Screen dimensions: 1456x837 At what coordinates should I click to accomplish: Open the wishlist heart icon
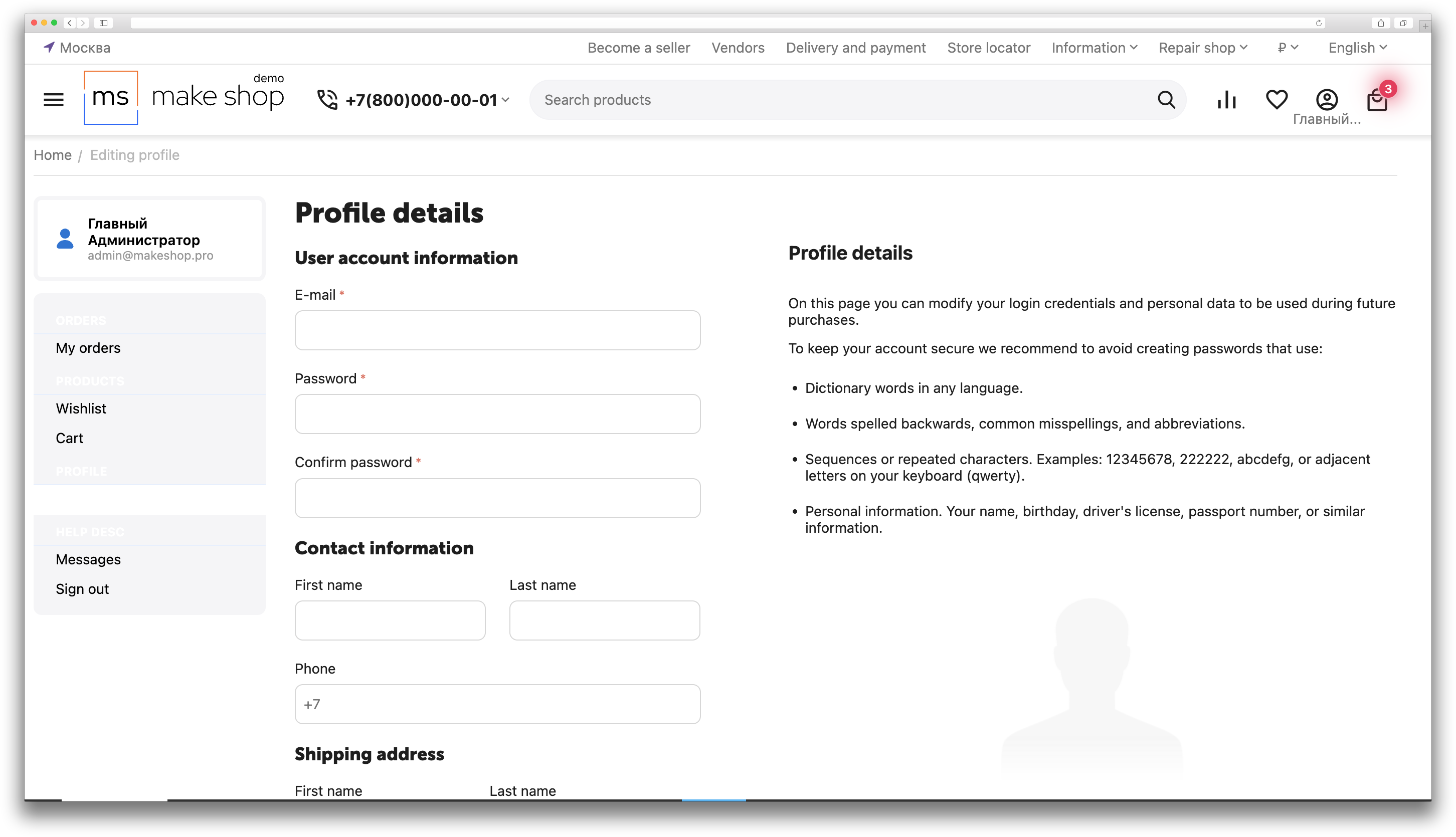click(1277, 99)
